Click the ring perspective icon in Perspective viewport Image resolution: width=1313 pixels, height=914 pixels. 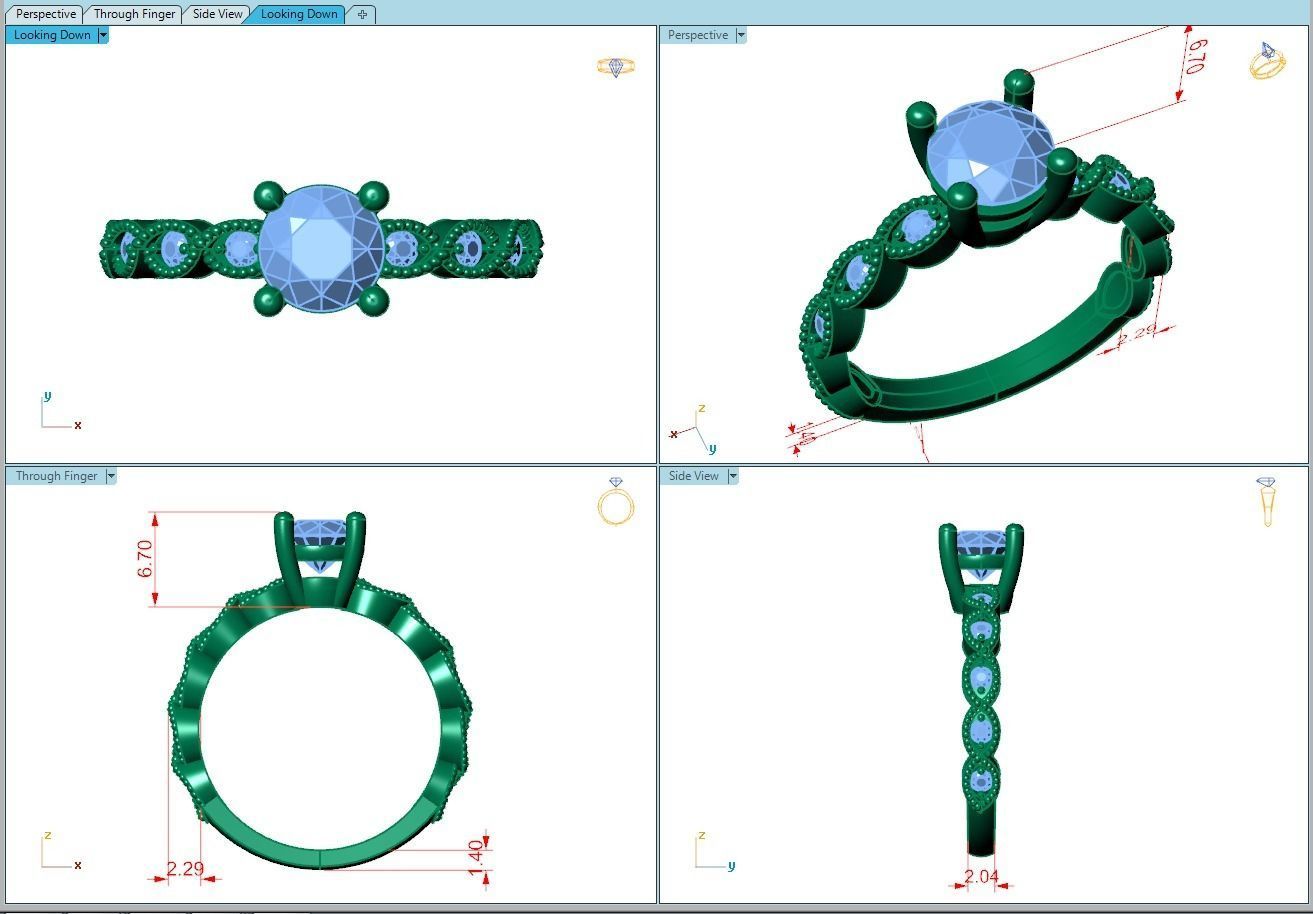1267,61
